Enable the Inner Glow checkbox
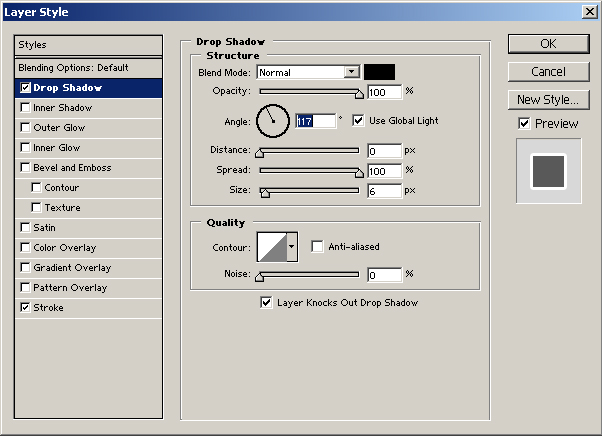Image resolution: width=602 pixels, height=436 pixels. pyautogui.click(x=25, y=148)
